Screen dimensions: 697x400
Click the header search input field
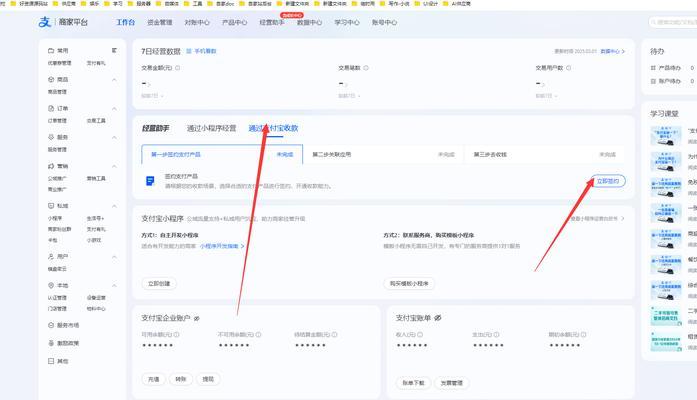coord(673,22)
